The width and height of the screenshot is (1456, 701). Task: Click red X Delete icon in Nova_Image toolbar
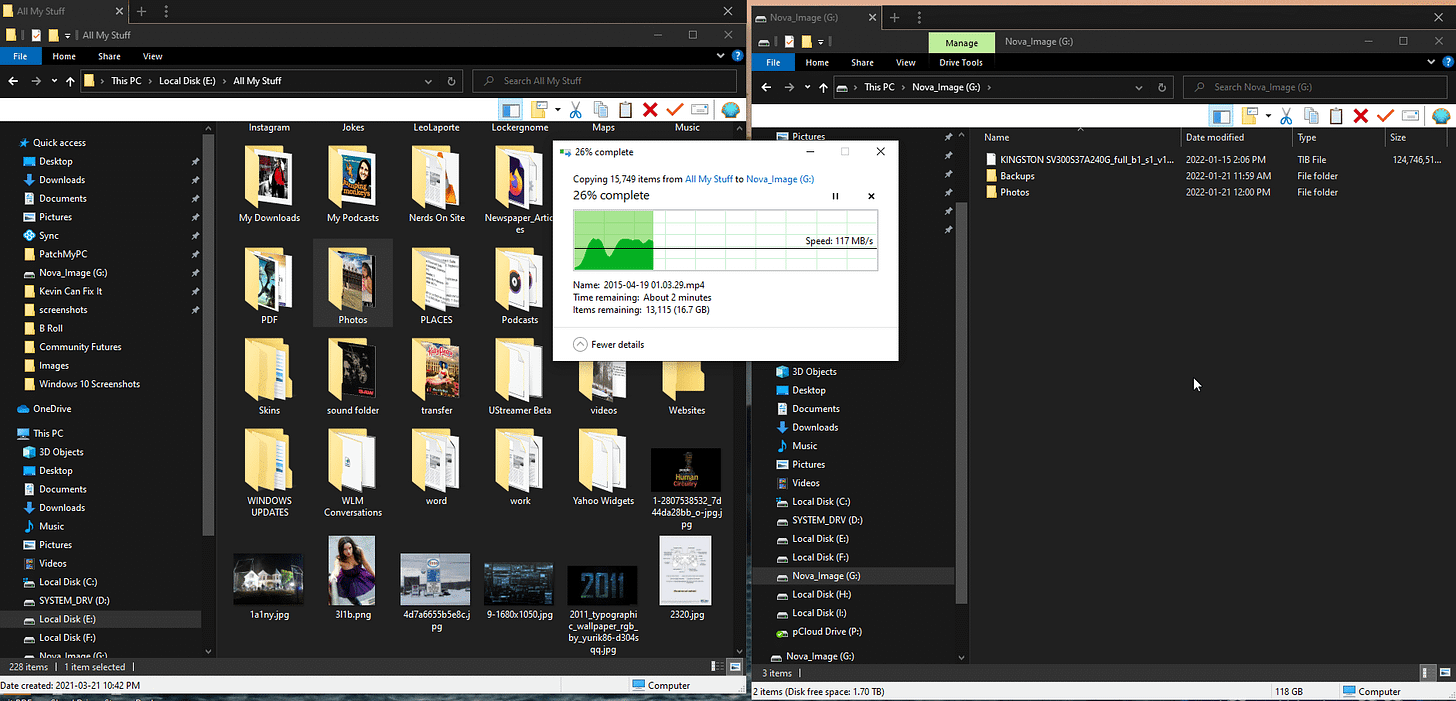(1360, 116)
